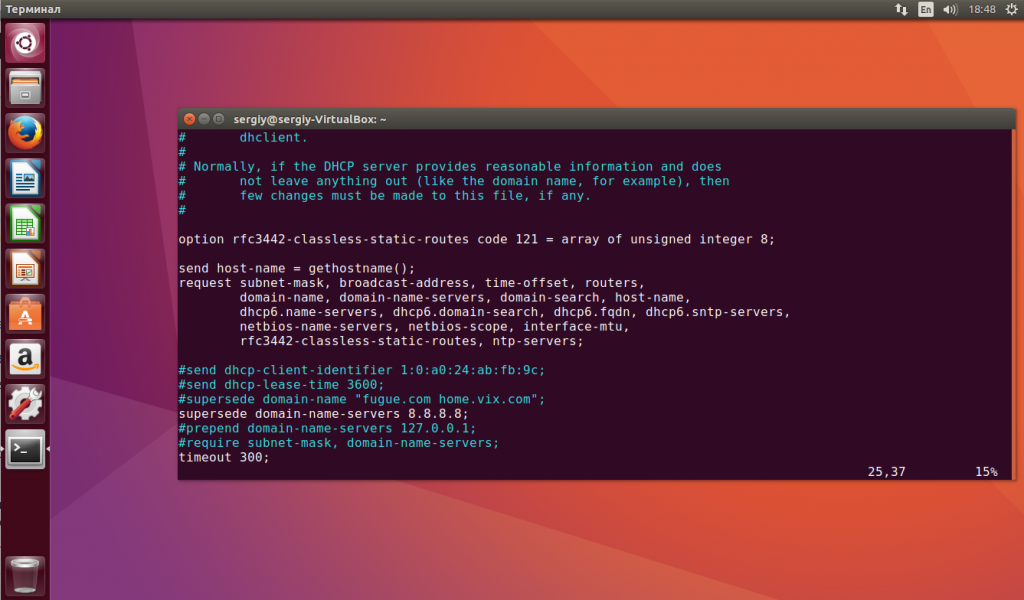Open System Settings wrench icon

point(25,404)
